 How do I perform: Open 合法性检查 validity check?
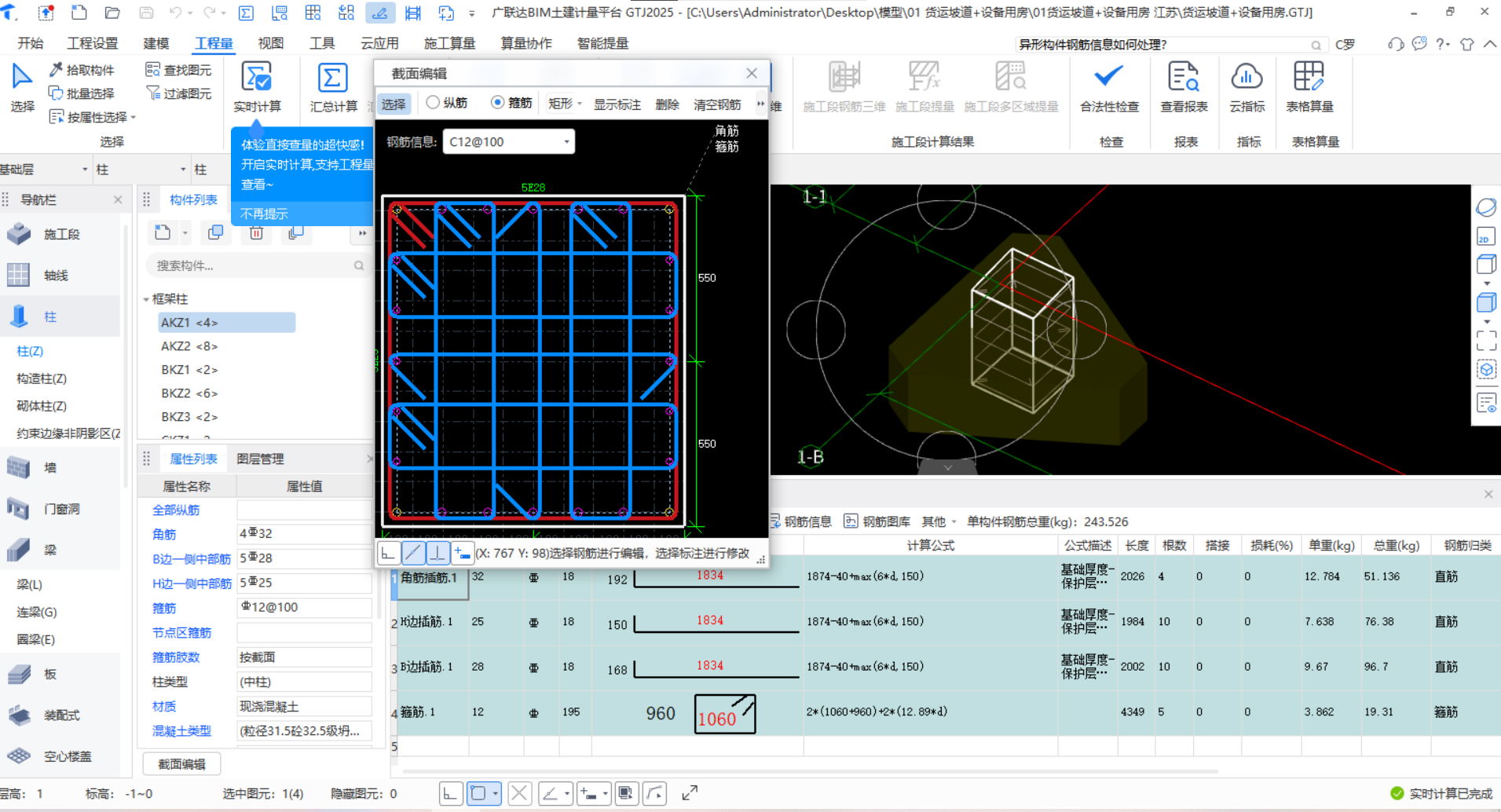[x=1109, y=87]
